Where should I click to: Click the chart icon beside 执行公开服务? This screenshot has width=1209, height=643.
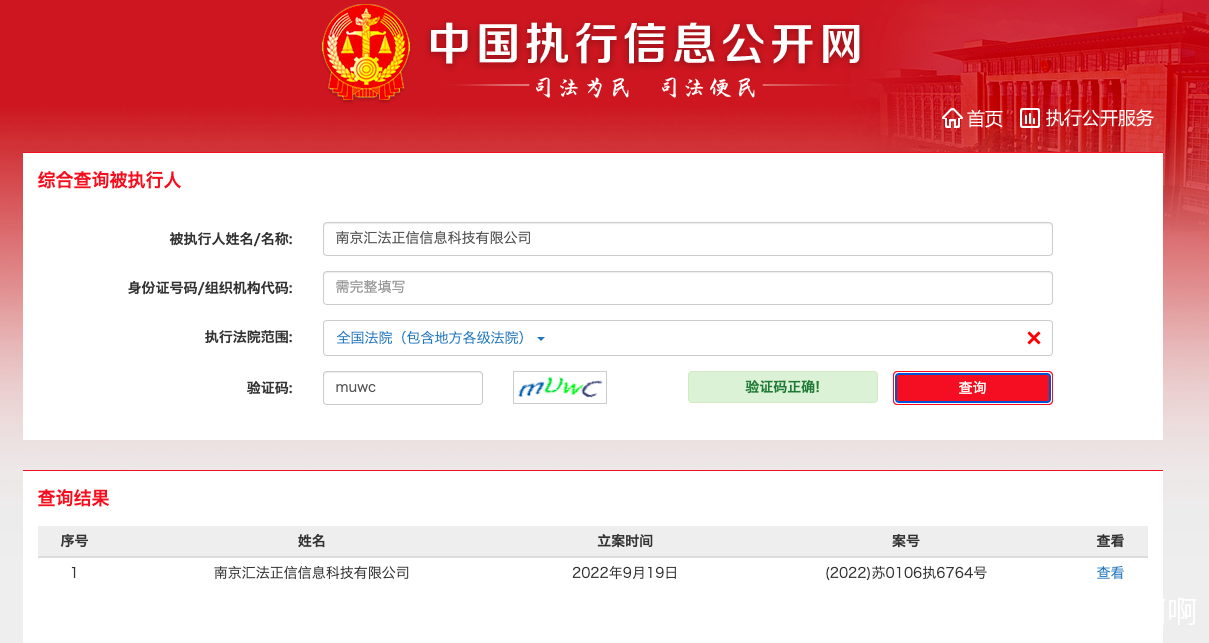tap(1030, 118)
